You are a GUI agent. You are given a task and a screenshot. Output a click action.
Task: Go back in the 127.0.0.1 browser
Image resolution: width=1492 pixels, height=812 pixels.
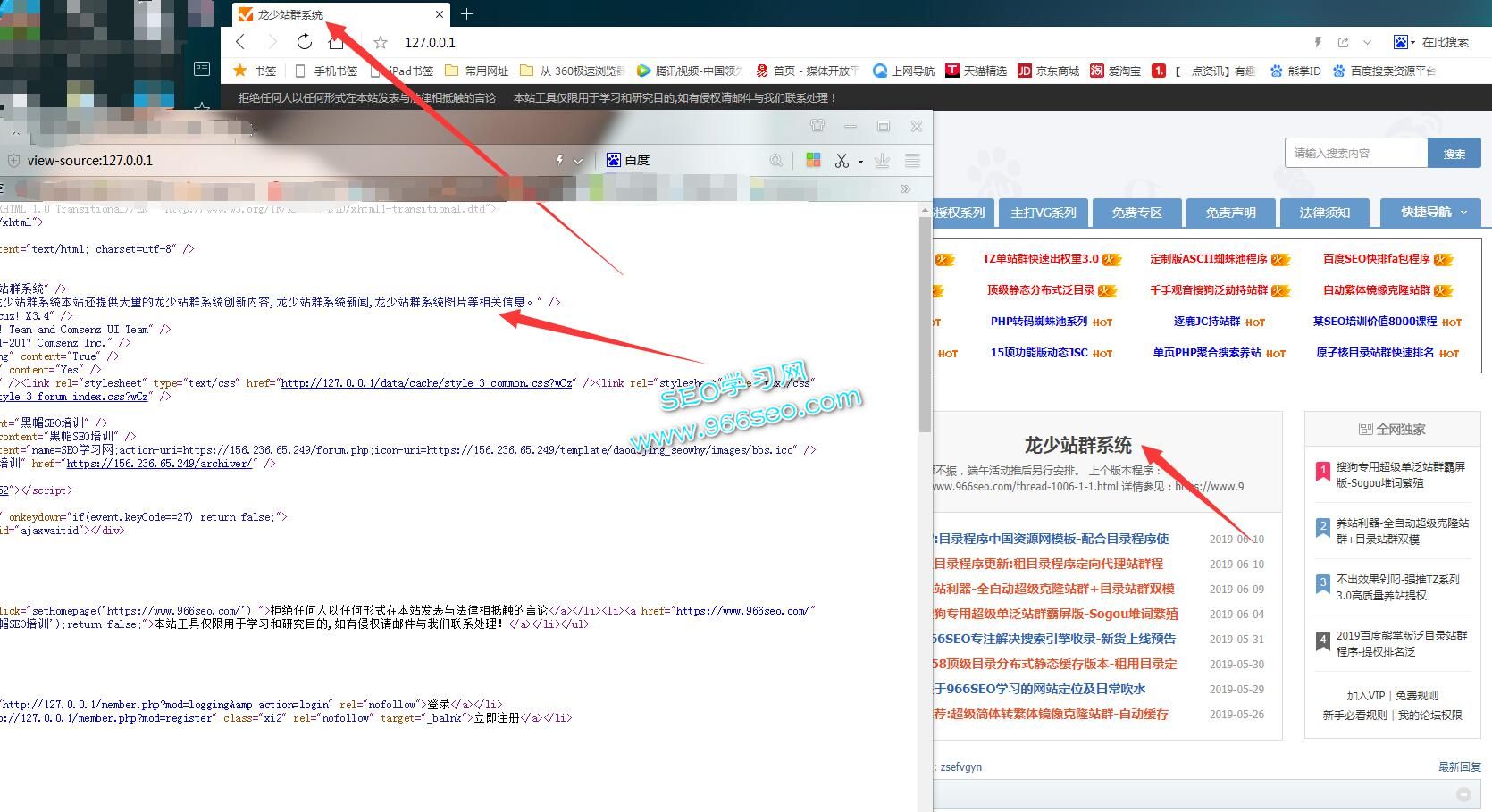point(240,42)
